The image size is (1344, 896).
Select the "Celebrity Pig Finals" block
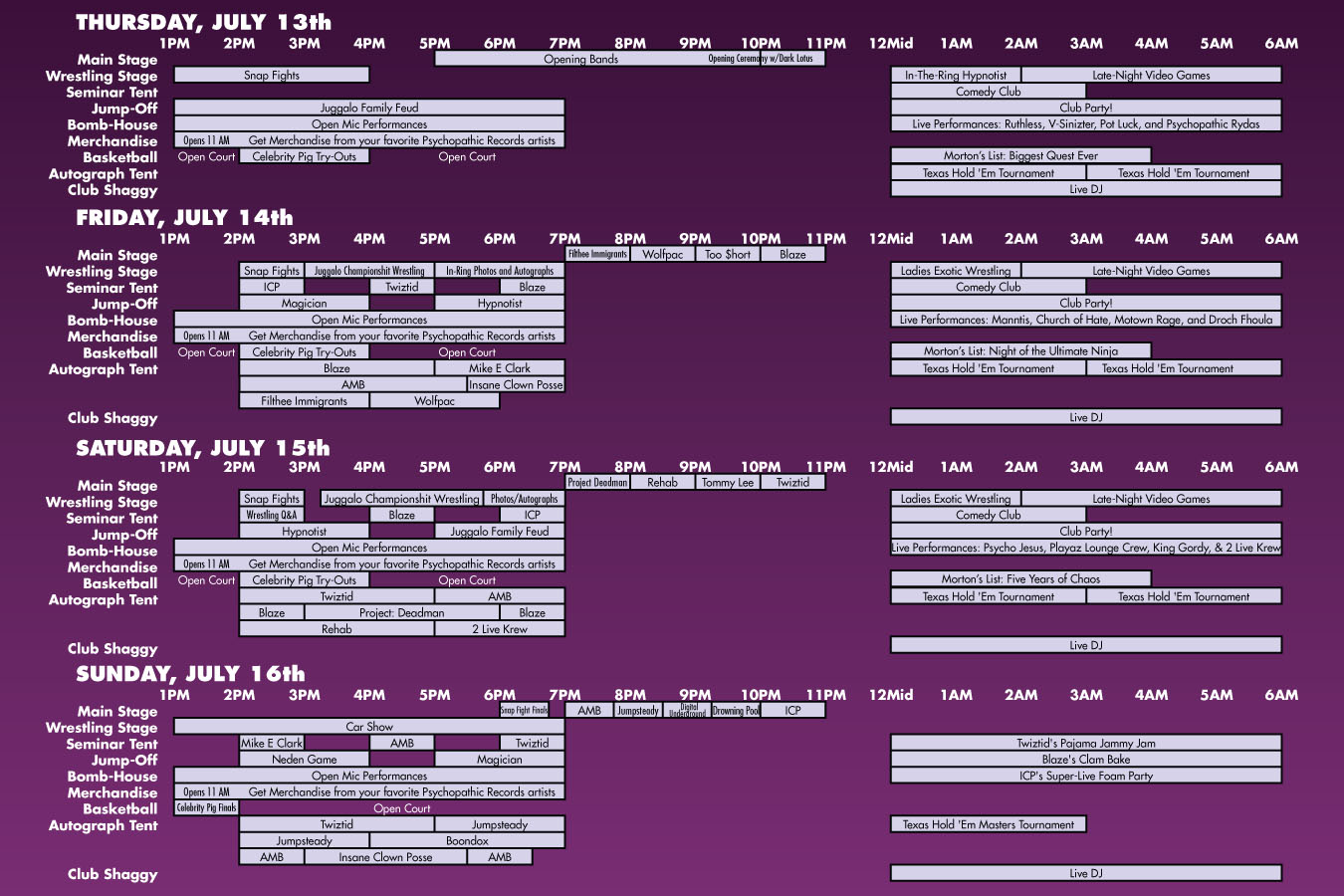207,808
